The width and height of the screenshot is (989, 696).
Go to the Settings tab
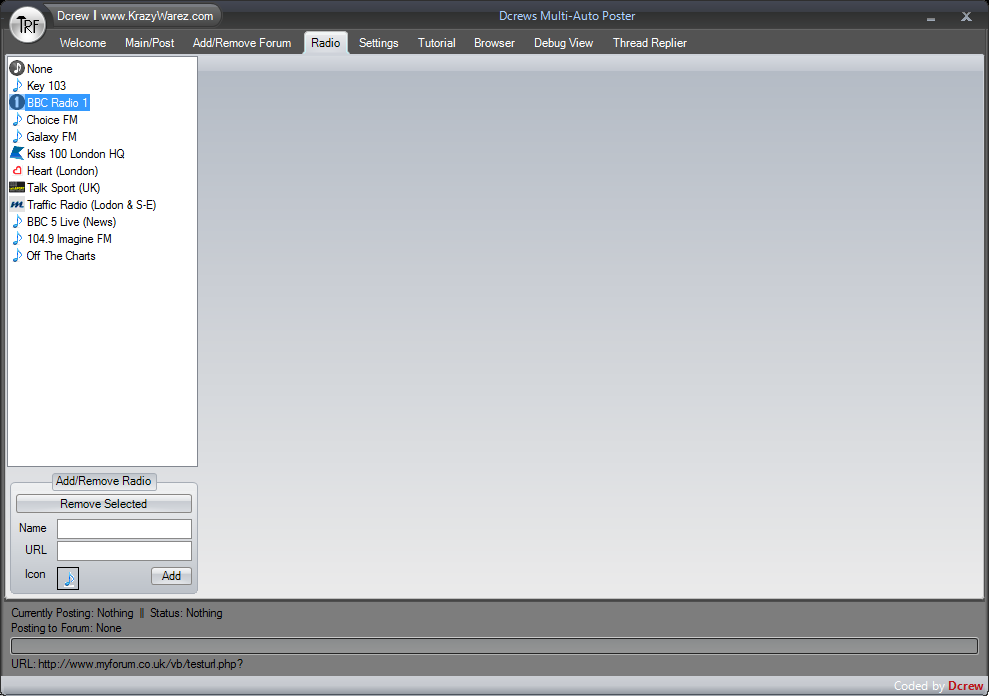378,43
